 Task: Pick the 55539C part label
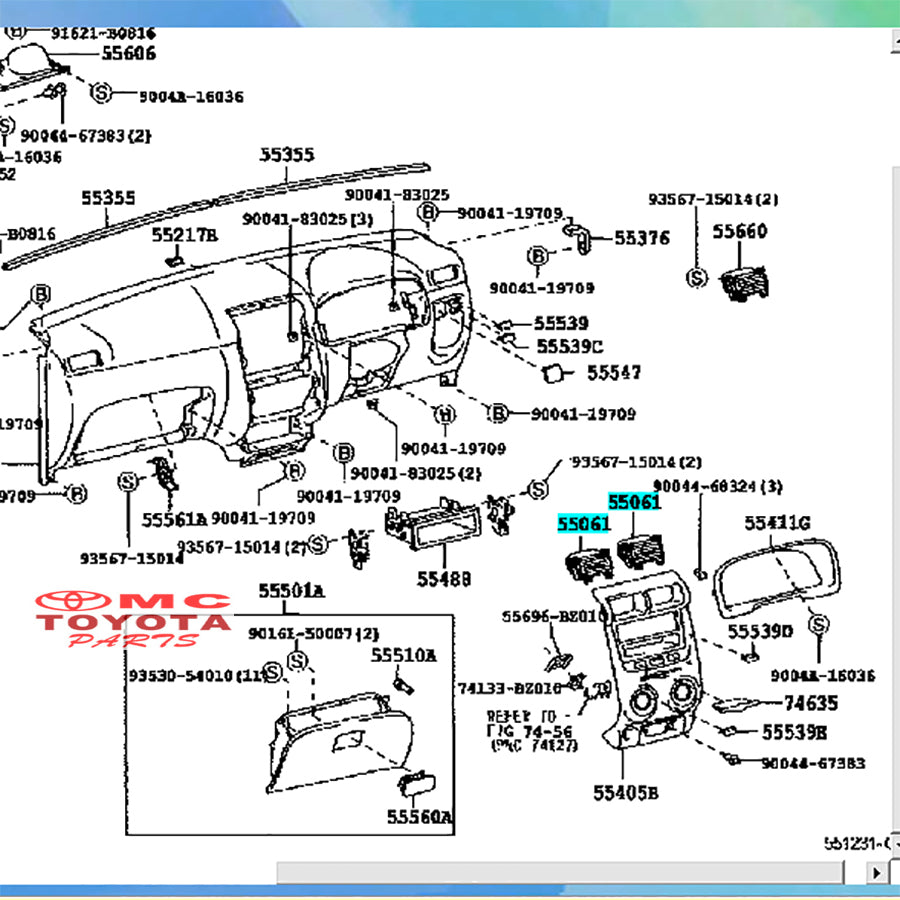pyautogui.click(x=569, y=347)
